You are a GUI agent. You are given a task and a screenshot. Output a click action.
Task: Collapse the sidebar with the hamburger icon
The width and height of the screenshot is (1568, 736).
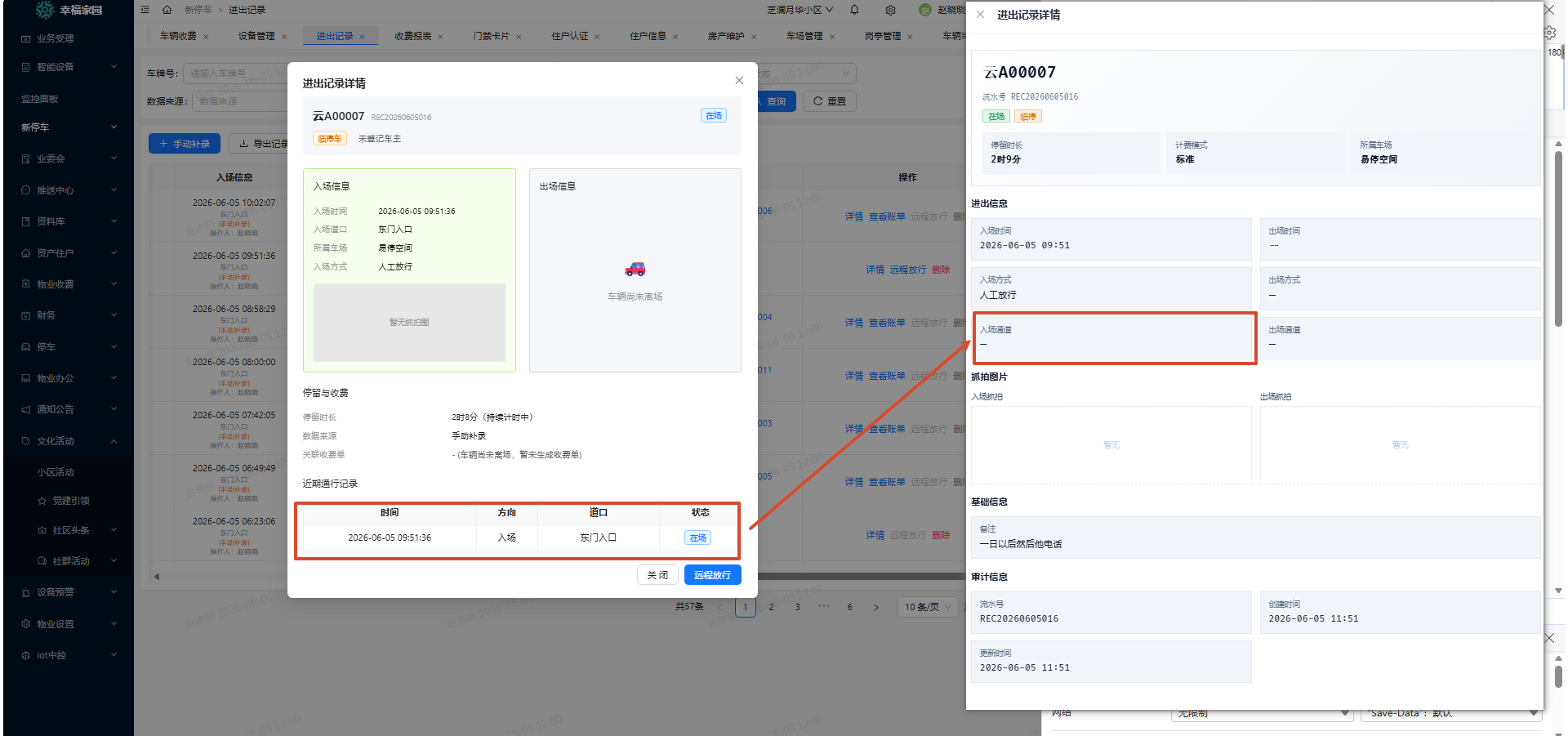click(145, 10)
